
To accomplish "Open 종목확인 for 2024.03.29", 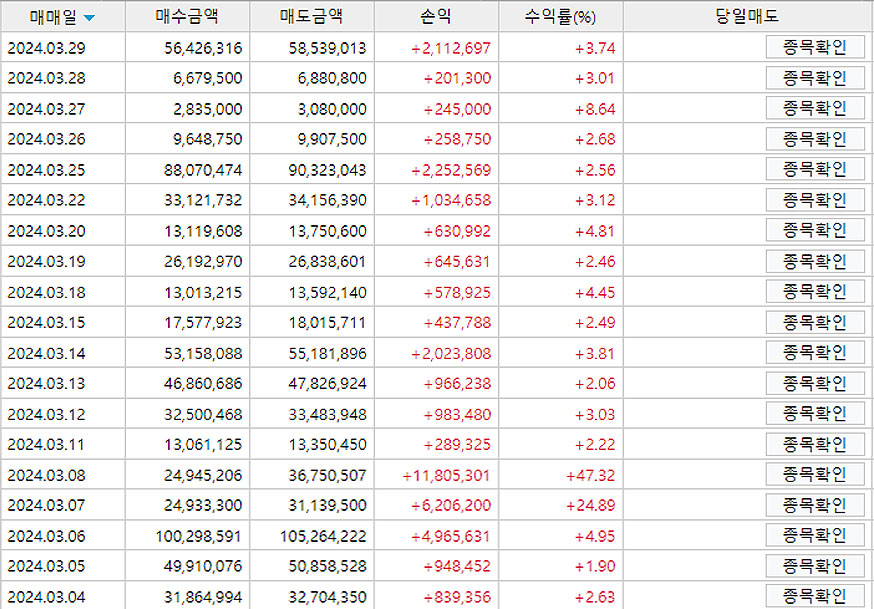I will point(815,47).
